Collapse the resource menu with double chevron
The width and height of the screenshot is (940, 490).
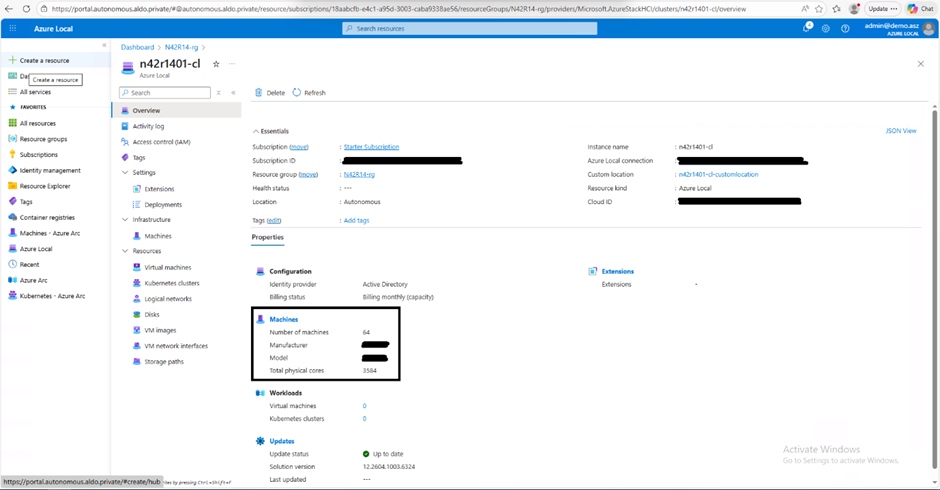(233, 92)
